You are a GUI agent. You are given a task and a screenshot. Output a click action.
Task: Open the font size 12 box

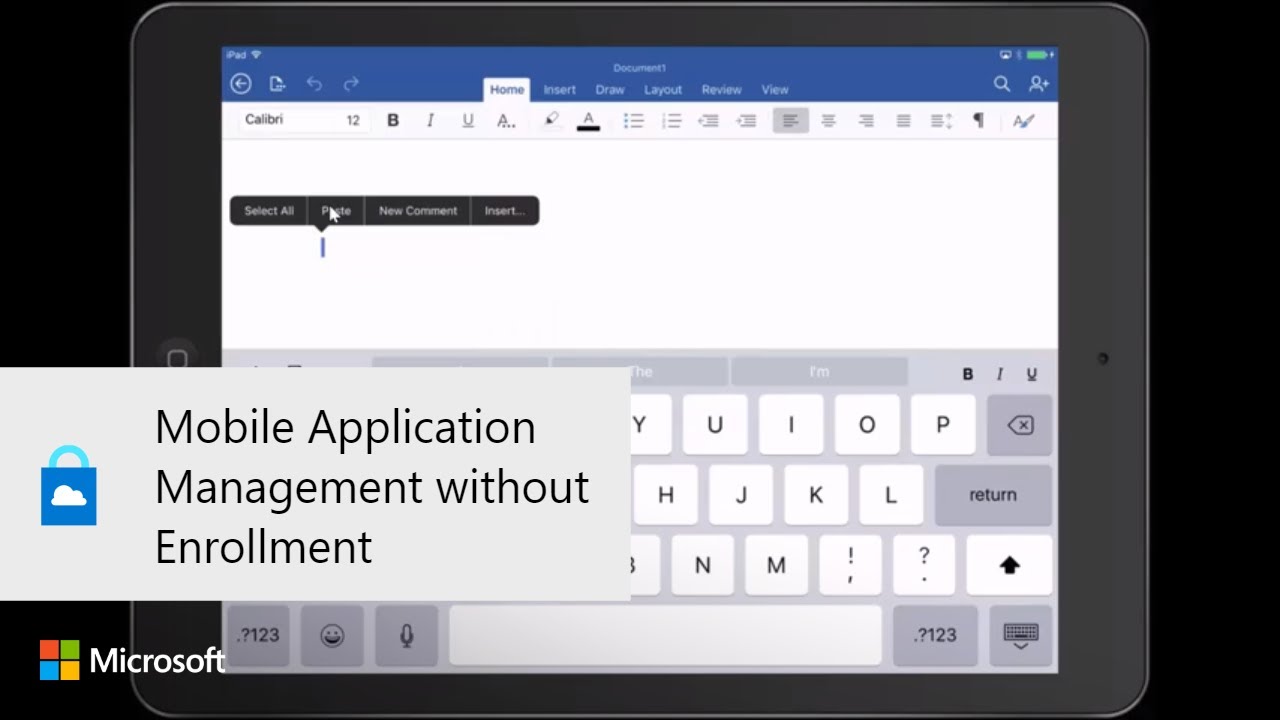point(354,120)
